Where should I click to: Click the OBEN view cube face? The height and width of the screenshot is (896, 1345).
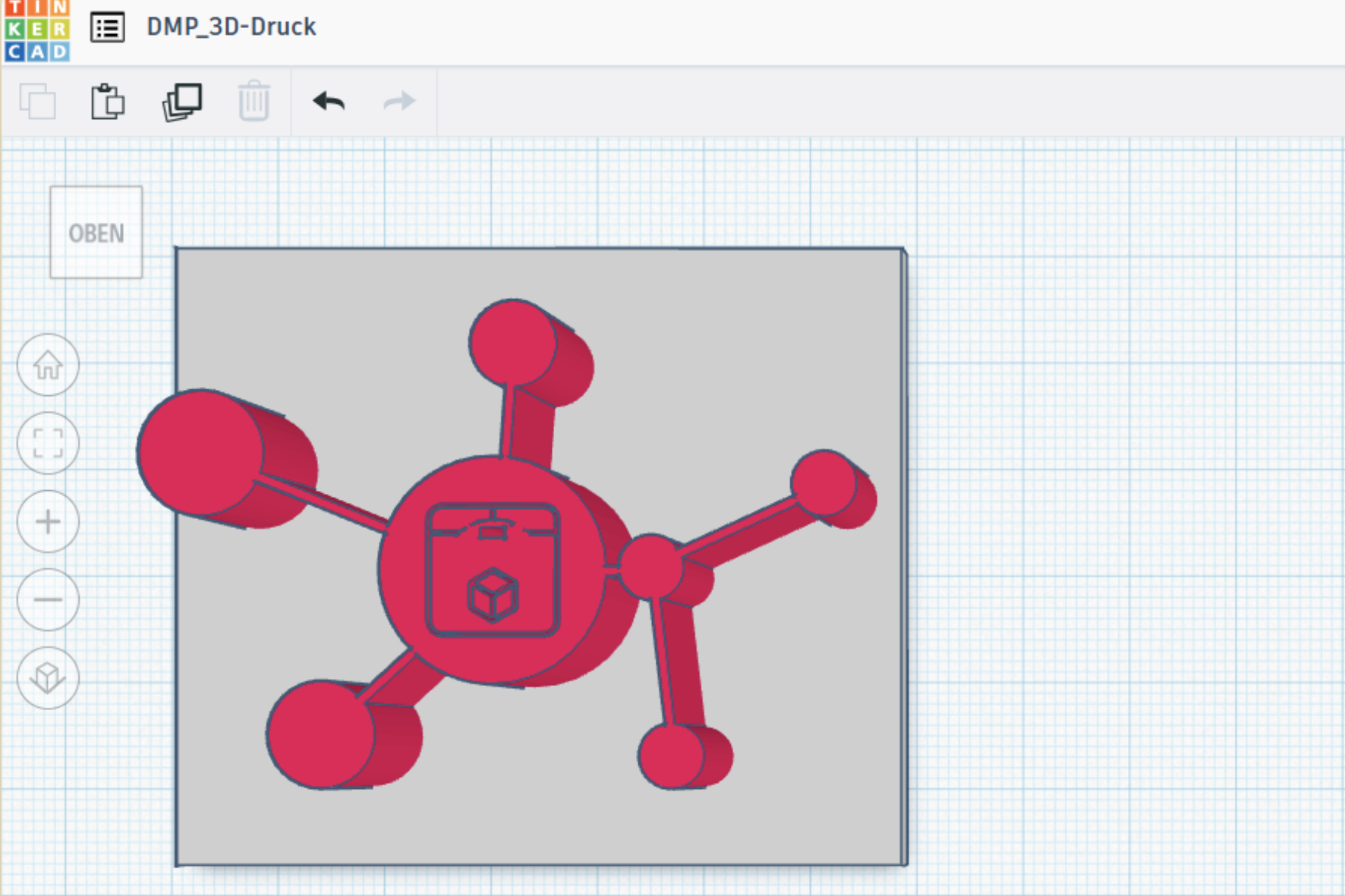[96, 232]
